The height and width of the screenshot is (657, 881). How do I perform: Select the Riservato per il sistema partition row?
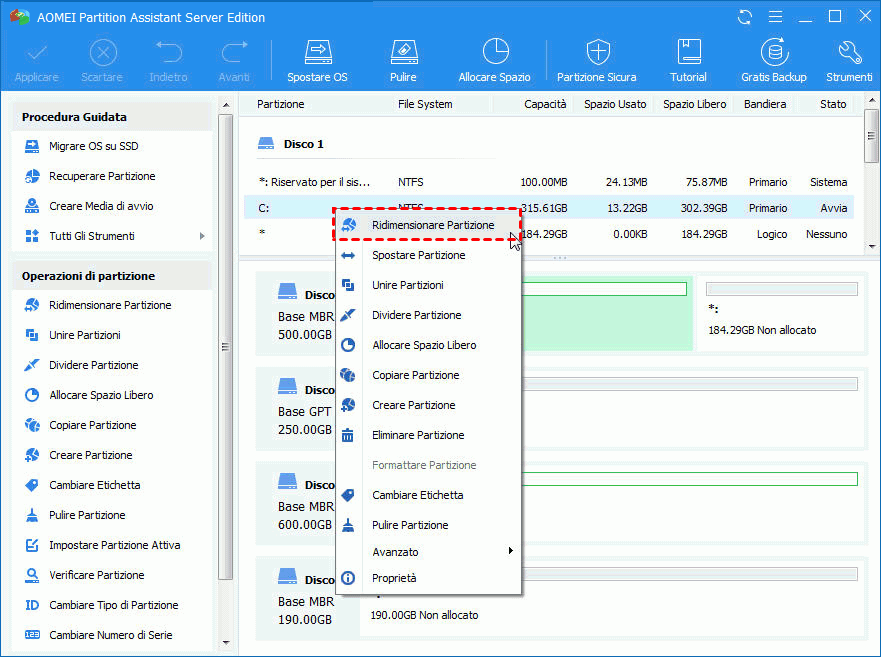[x=314, y=182]
